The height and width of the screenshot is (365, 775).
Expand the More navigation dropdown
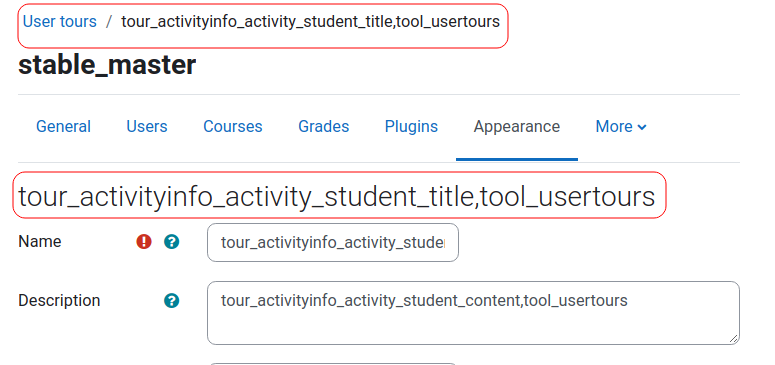pyautogui.click(x=621, y=127)
